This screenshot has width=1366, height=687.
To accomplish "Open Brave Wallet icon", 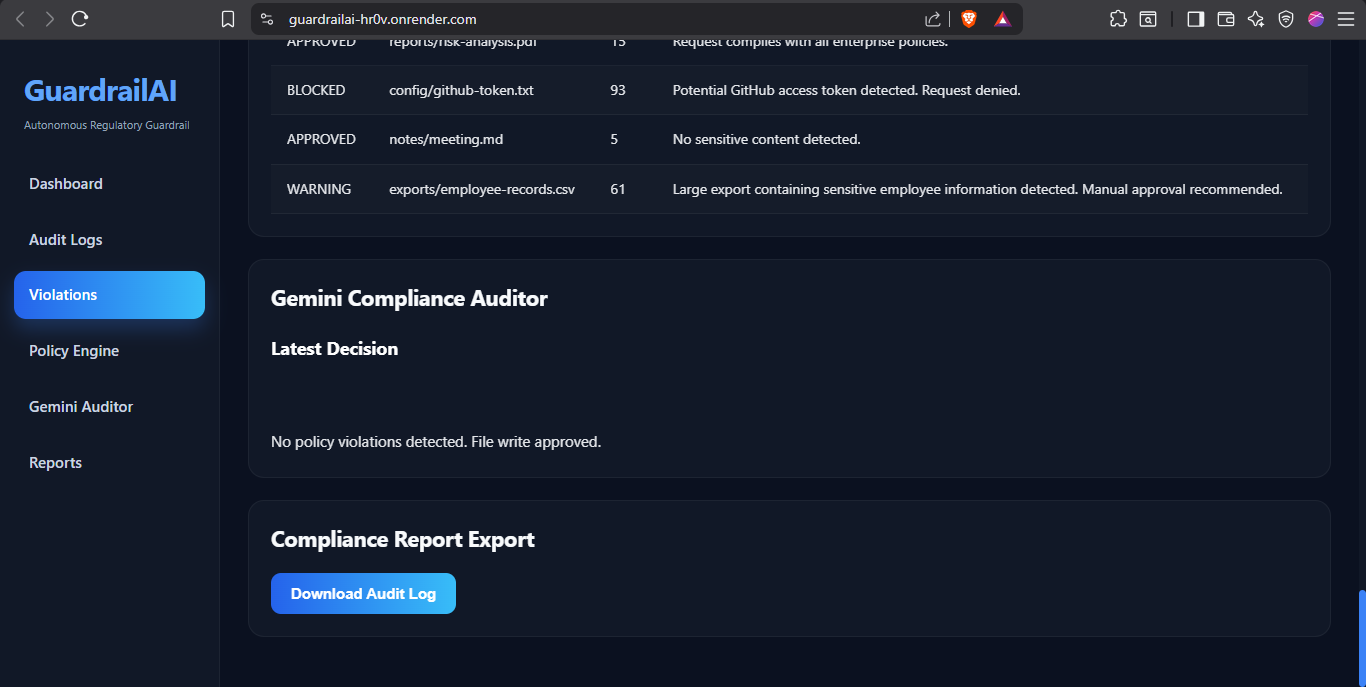I will point(1226,19).
